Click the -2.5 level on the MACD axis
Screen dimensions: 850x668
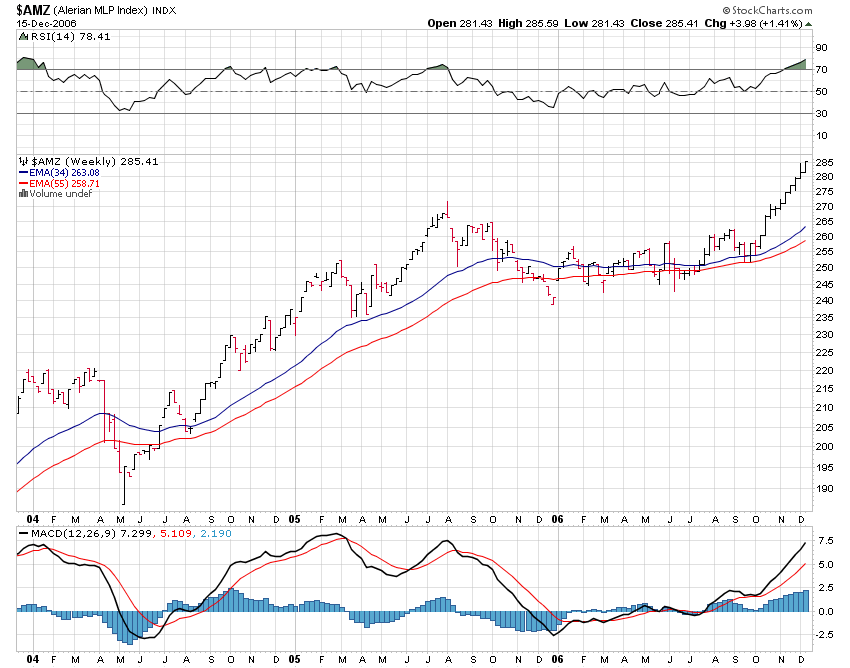pyautogui.click(x=824, y=634)
